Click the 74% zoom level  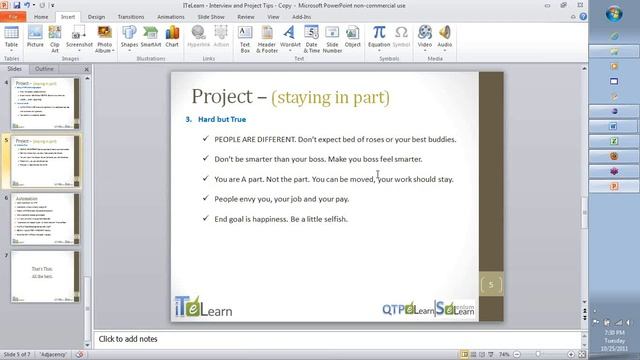click(504, 354)
